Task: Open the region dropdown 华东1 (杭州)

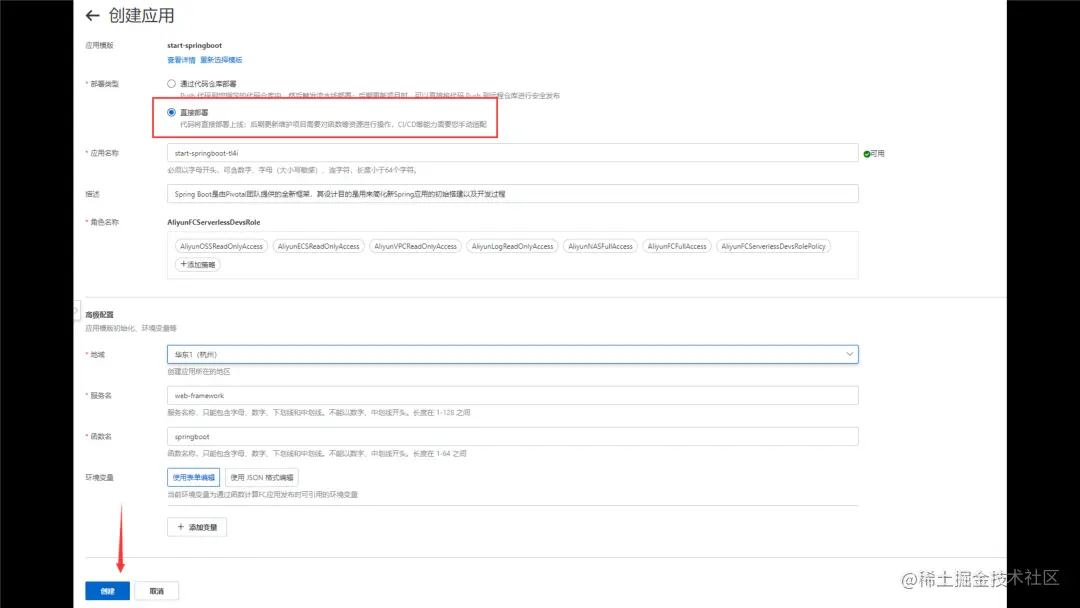Action: coord(512,354)
